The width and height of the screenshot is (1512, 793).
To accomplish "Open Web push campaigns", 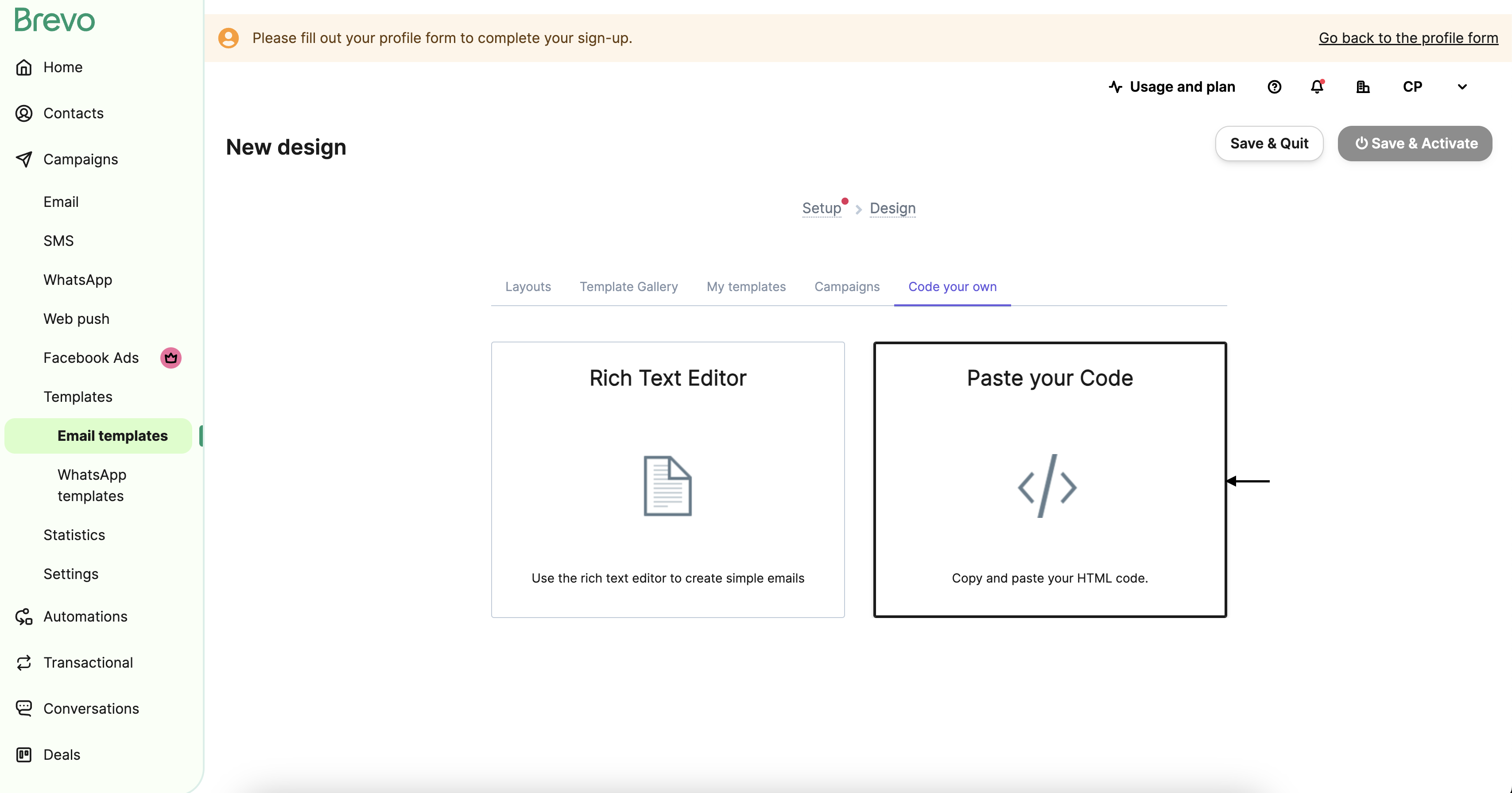I will click(x=76, y=319).
